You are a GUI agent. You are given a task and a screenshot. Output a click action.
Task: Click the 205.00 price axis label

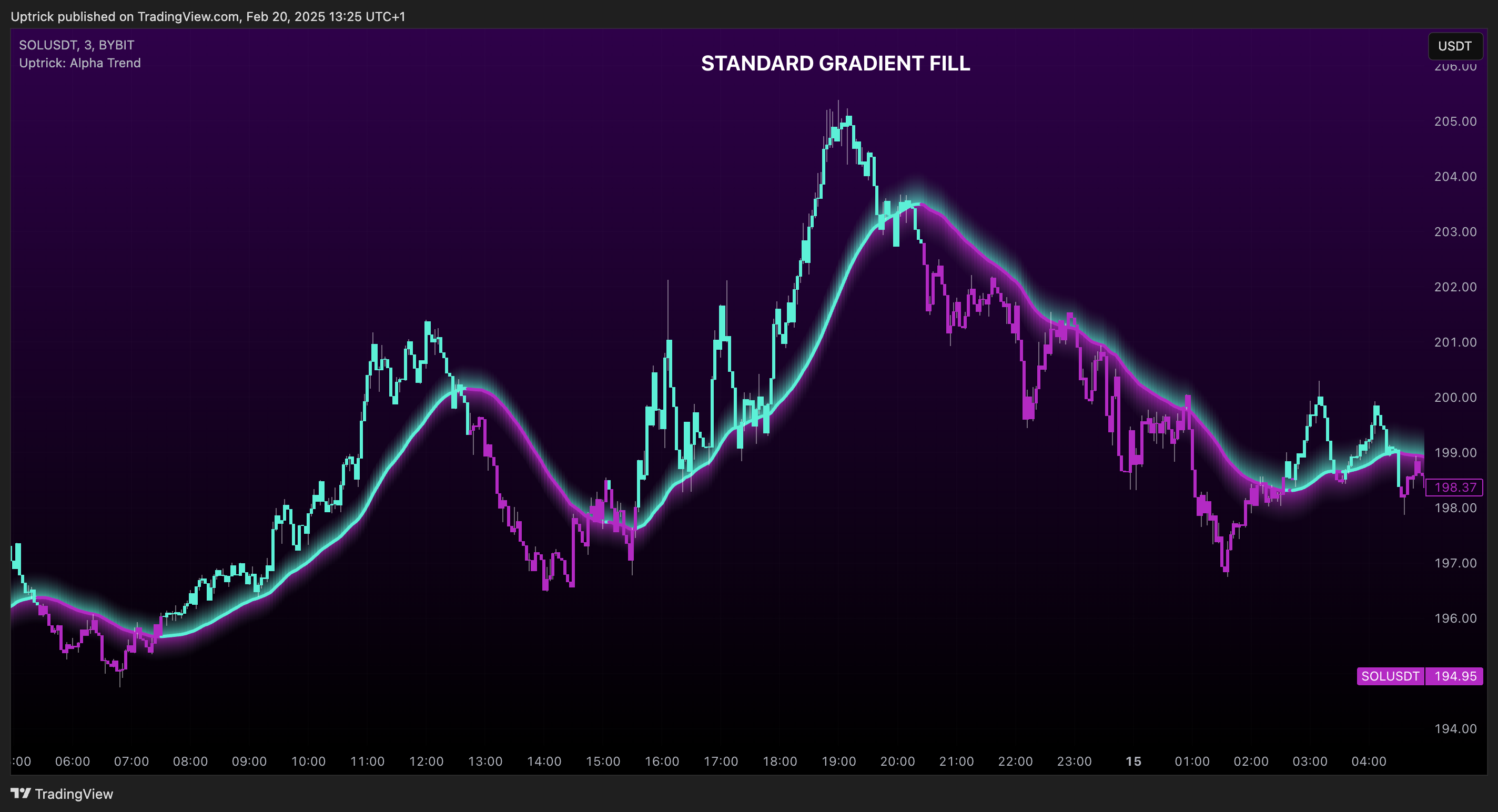[1455, 121]
